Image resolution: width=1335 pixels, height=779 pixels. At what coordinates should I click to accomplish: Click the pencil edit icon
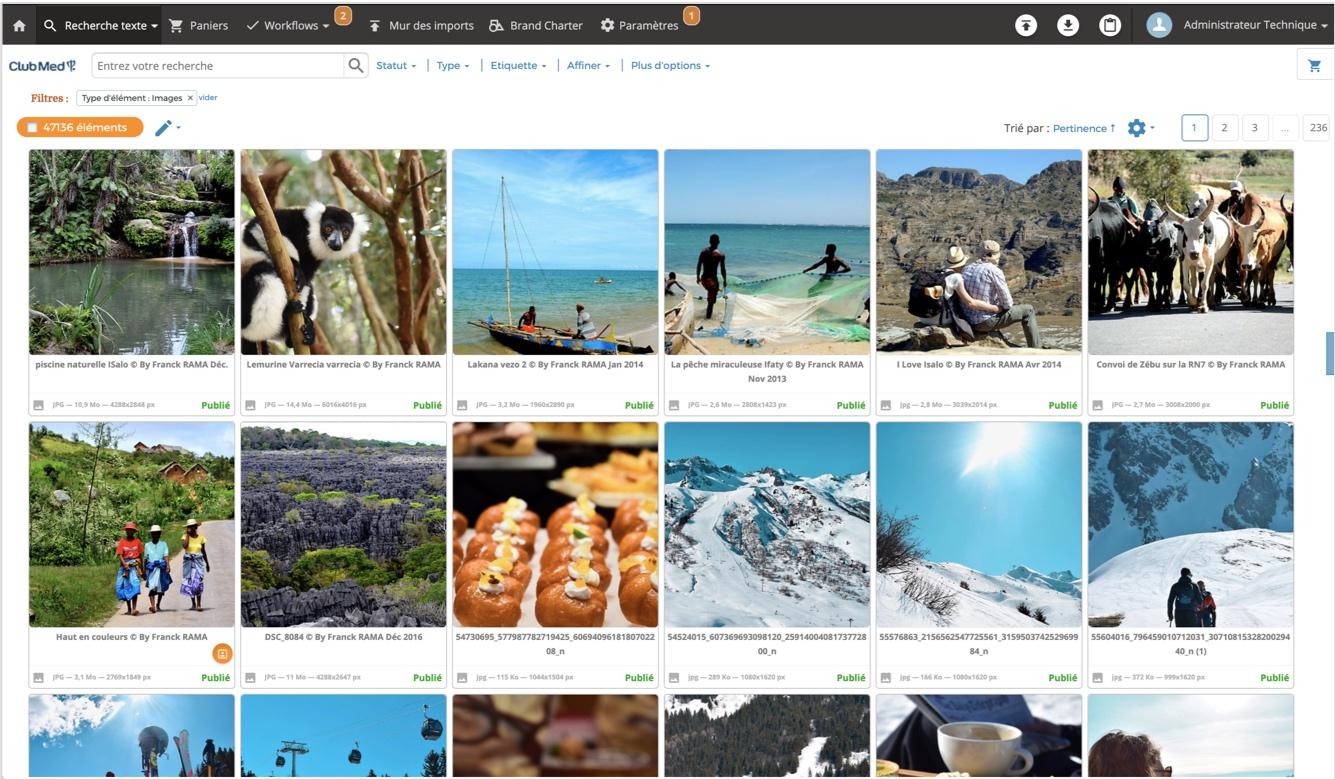164,128
